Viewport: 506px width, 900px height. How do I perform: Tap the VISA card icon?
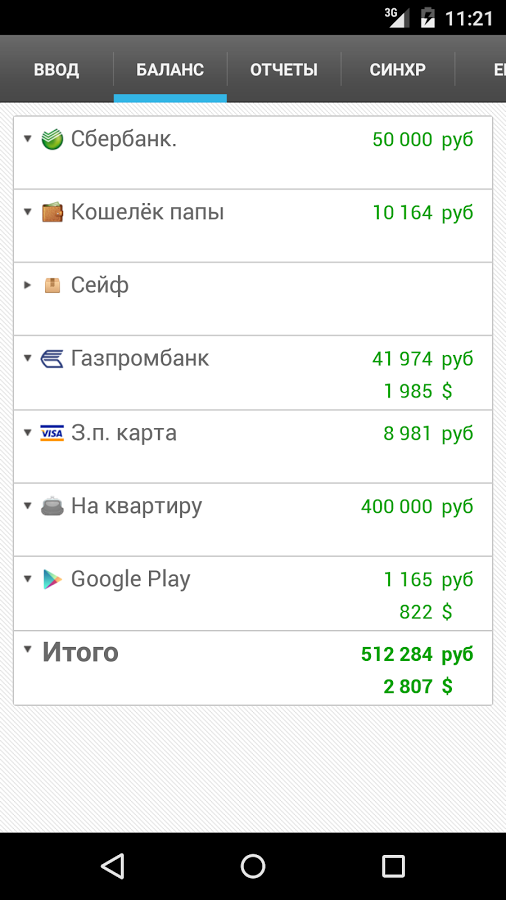click(x=52, y=433)
